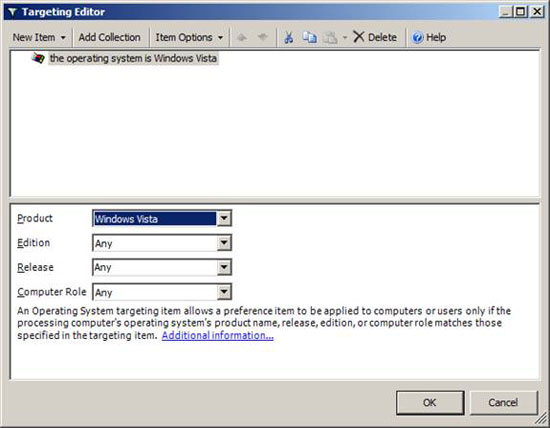
Task: Select 'the operating system is Windows Vista' item
Action: click(133, 58)
